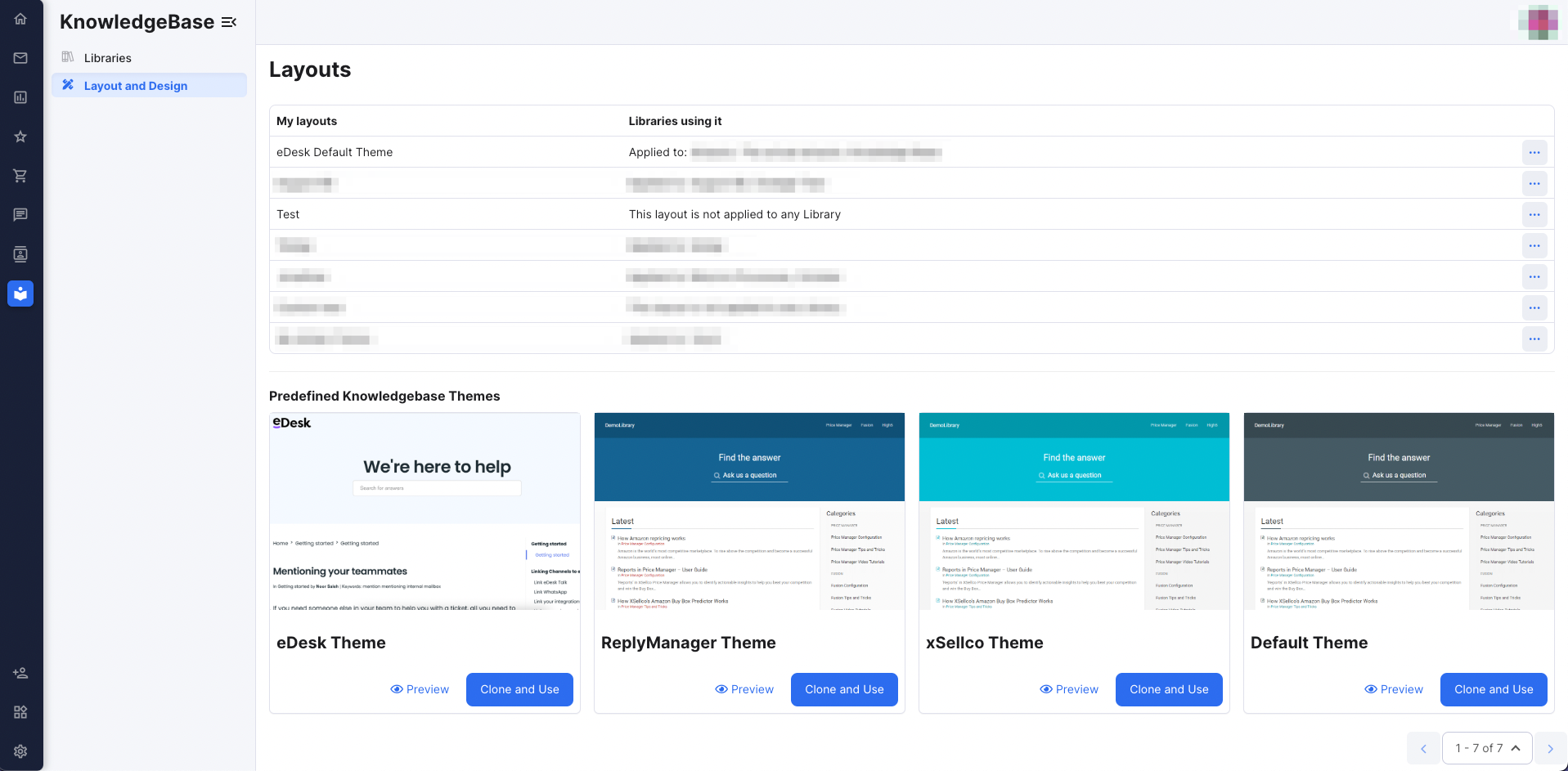The height and width of the screenshot is (771, 1568).
Task: Preview the eDesk Theme
Action: click(420, 689)
